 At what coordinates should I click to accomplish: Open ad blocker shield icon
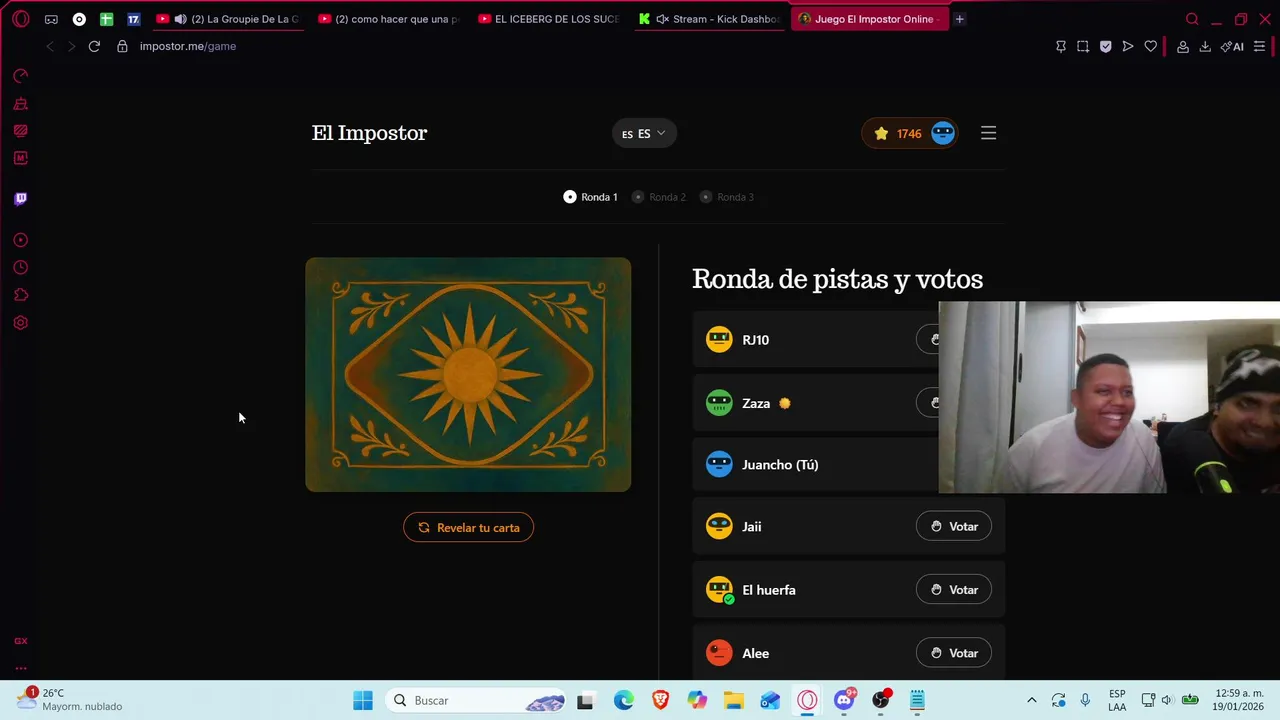click(x=1105, y=46)
